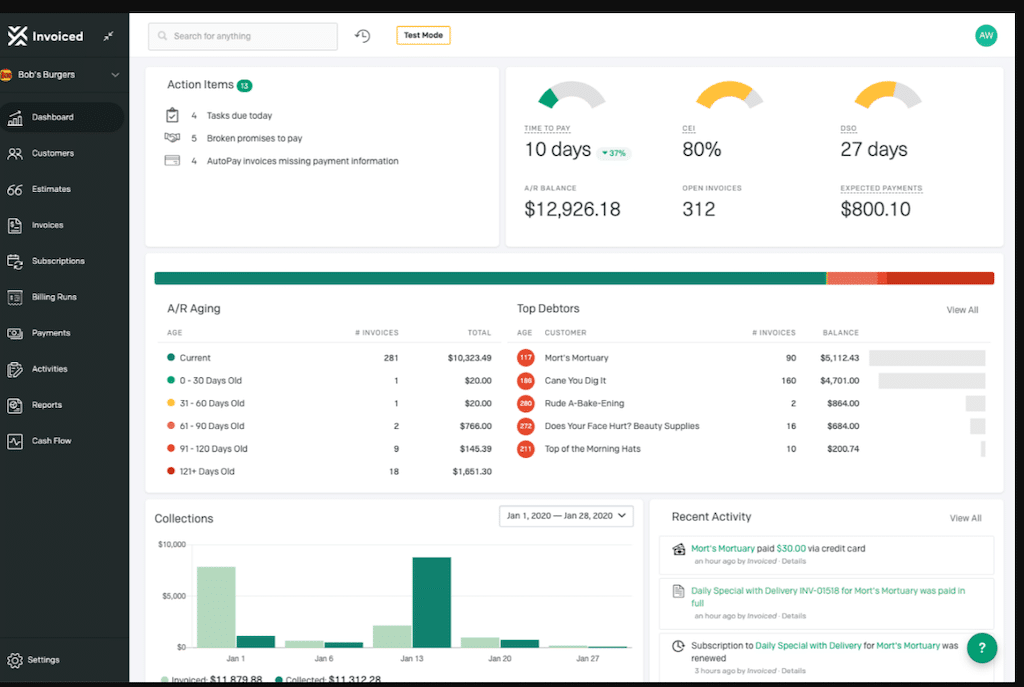Collapse the sidebar with the arrows icon
Image resolution: width=1024 pixels, height=687 pixels.
coord(109,36)
